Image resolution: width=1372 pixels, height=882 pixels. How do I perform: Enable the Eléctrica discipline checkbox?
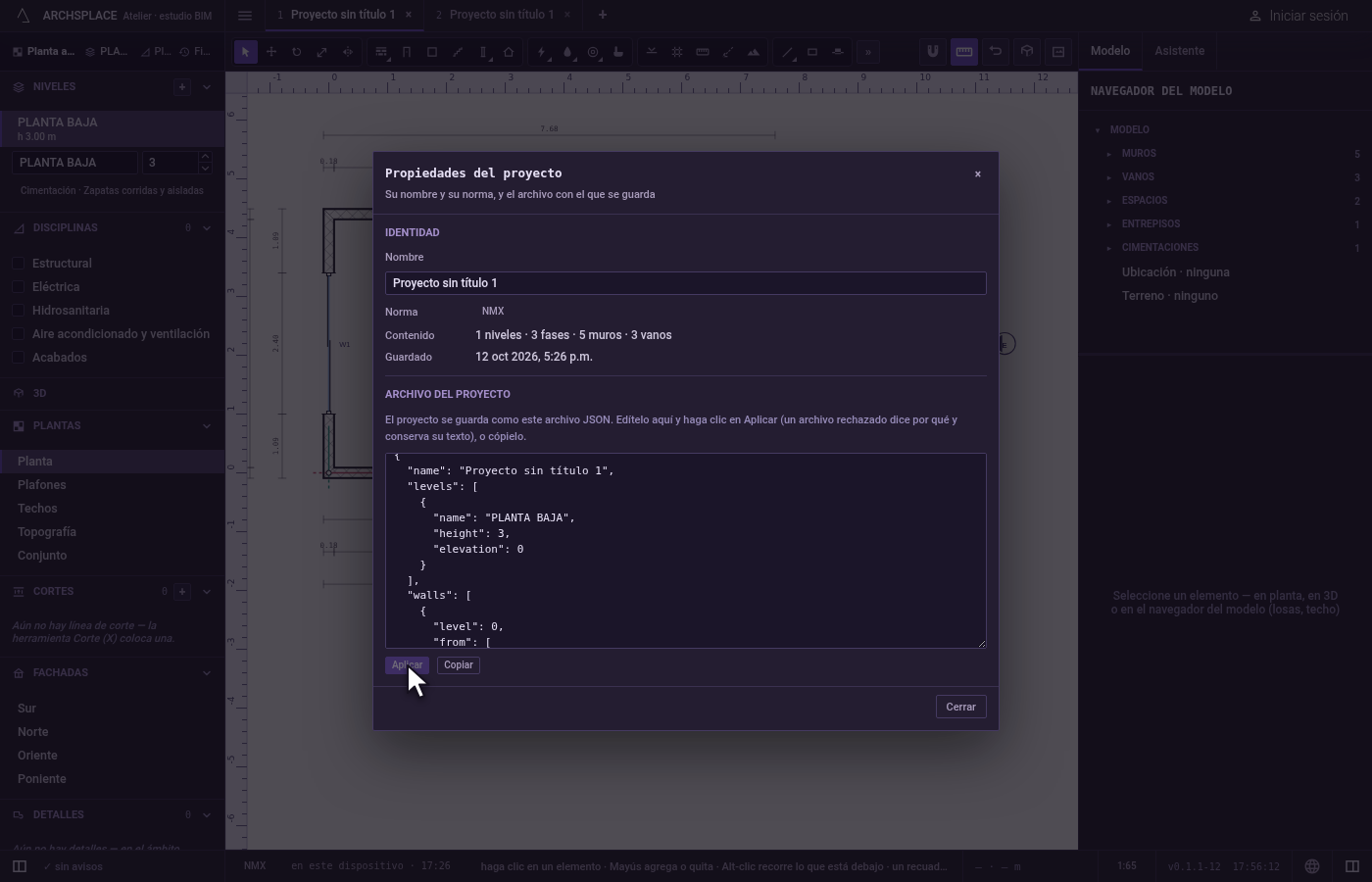coord(19,287)
